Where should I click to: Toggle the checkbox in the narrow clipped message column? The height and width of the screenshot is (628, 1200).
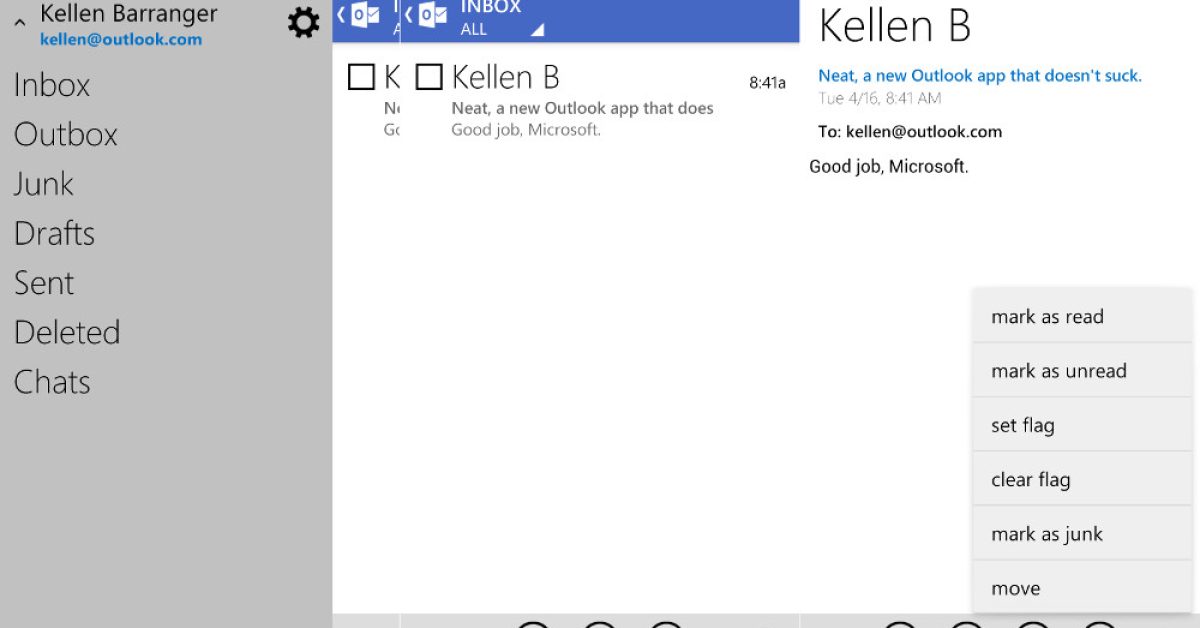361,77
